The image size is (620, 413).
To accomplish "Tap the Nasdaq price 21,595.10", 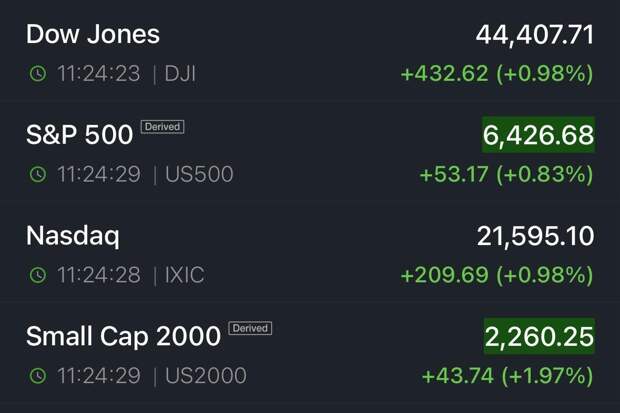I will pyautogui.click(x=534, y=236).
